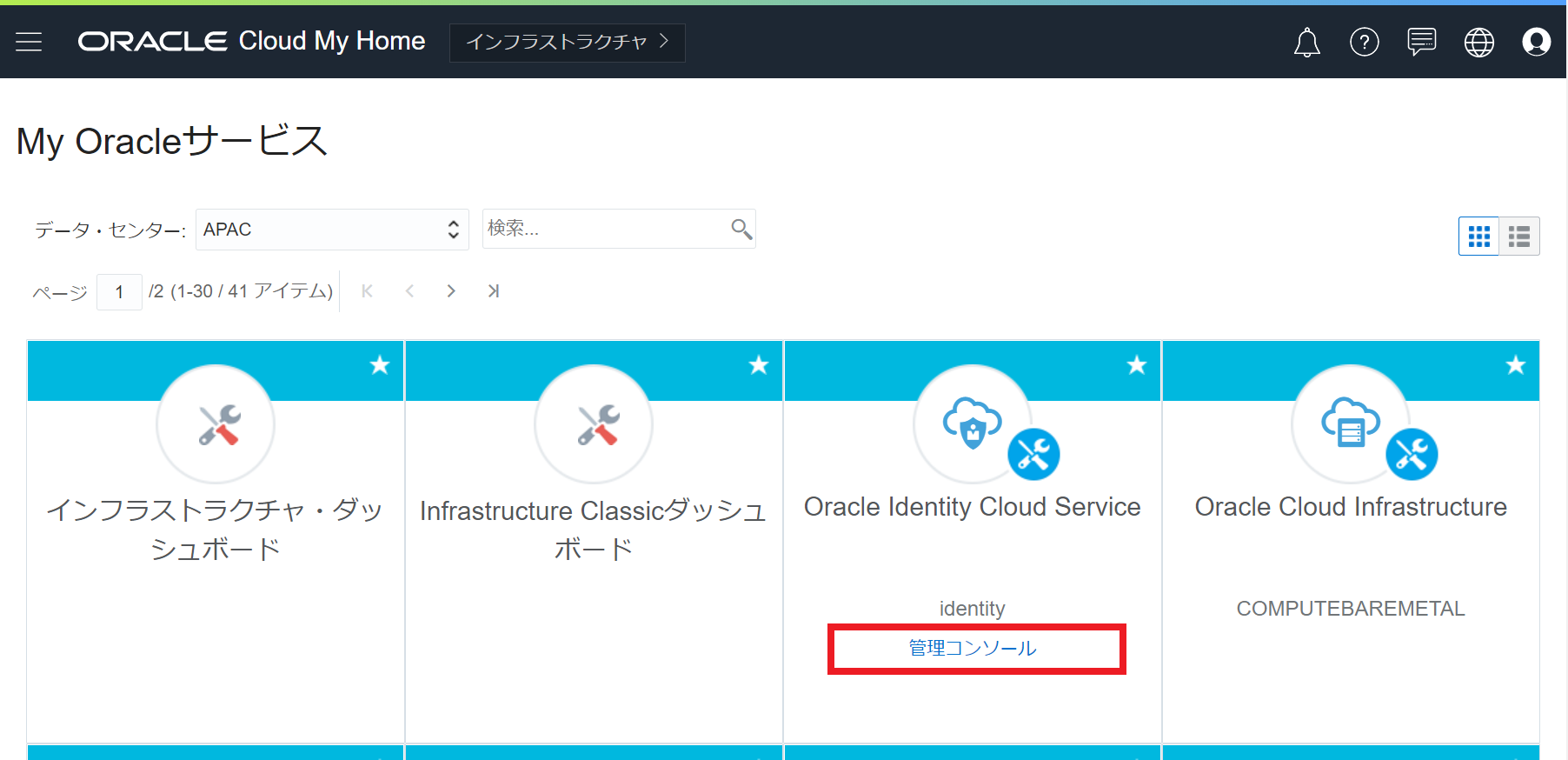Image resolution: width=1568 pixels, height=760 pixels.
Task: Open Oracle Cloud Infrastructure title
Action: coord(1351,507)
